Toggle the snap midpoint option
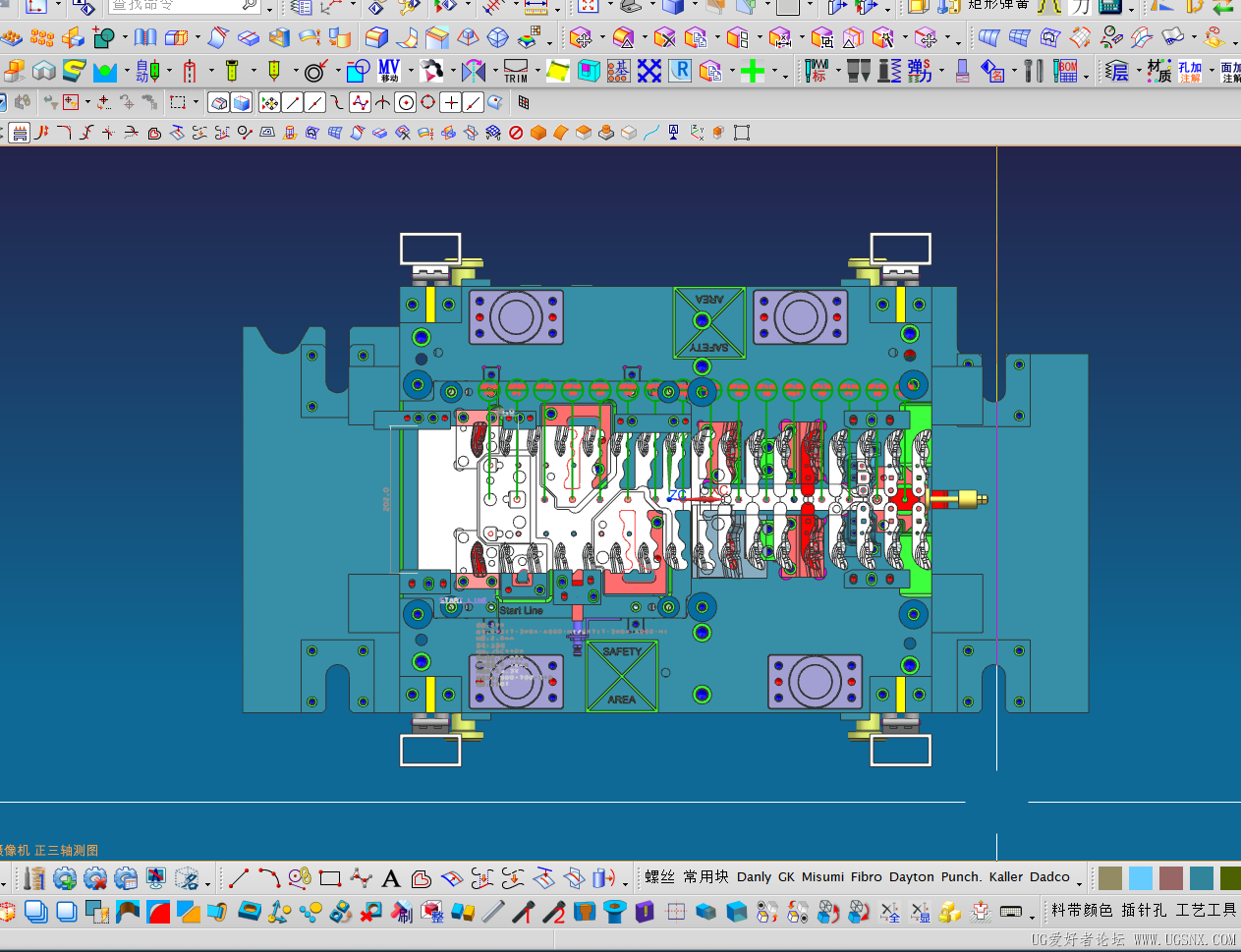The image size is (1241, 952). tap(315, 102)
